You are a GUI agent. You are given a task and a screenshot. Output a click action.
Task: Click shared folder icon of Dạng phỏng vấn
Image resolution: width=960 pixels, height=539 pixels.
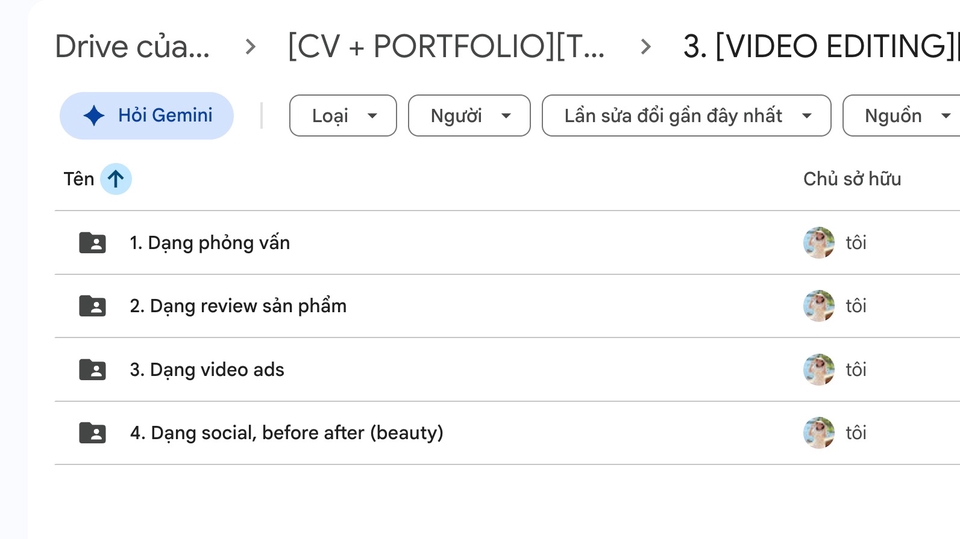(x=92, y=243)
